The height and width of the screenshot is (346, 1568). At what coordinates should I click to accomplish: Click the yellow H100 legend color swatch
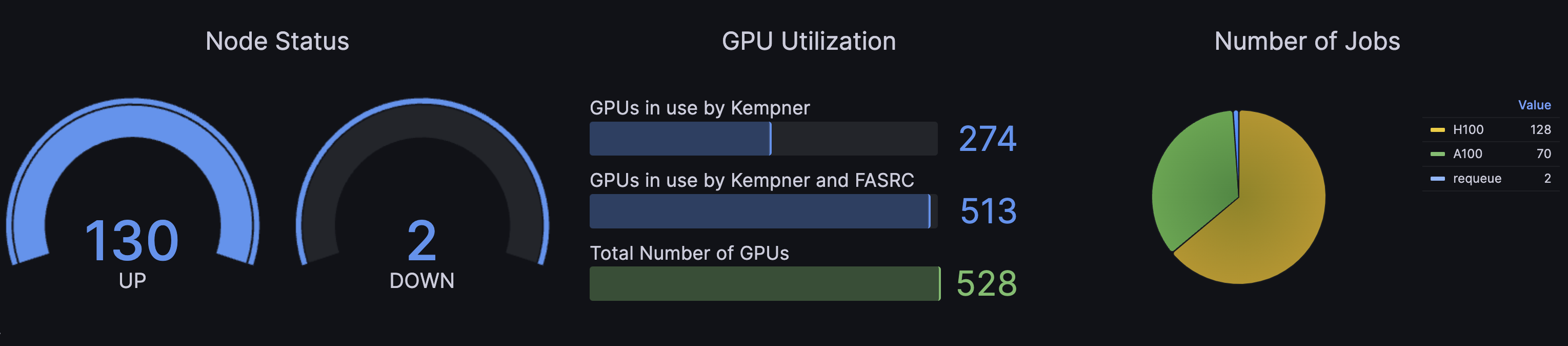click(x=1437, y=130)
